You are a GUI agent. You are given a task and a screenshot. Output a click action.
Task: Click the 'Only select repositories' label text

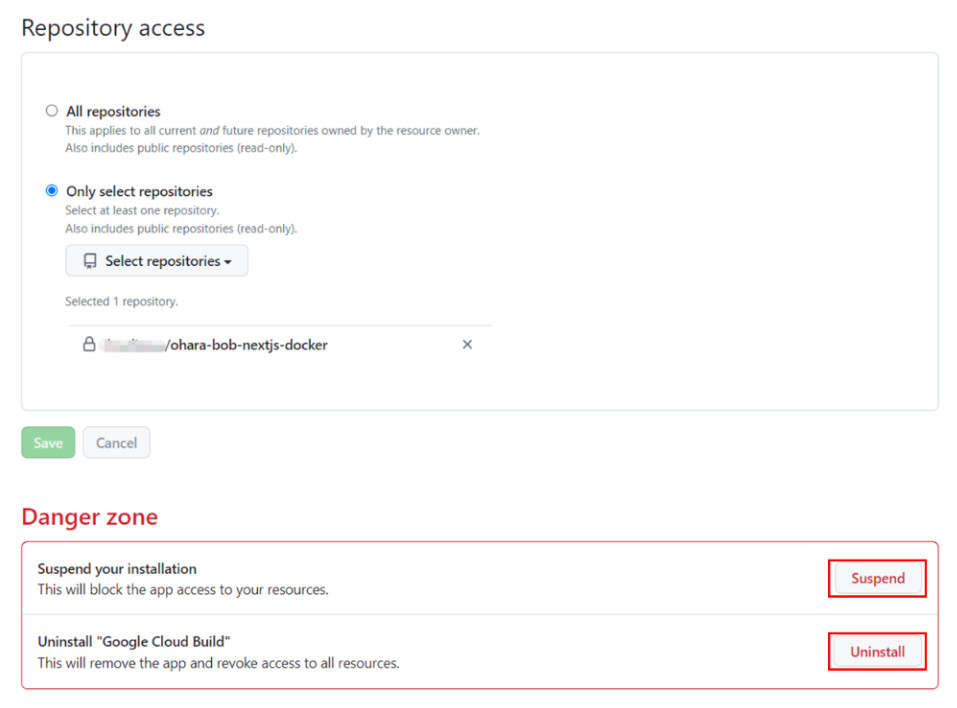pyautogui.click(x=139, y=191)
